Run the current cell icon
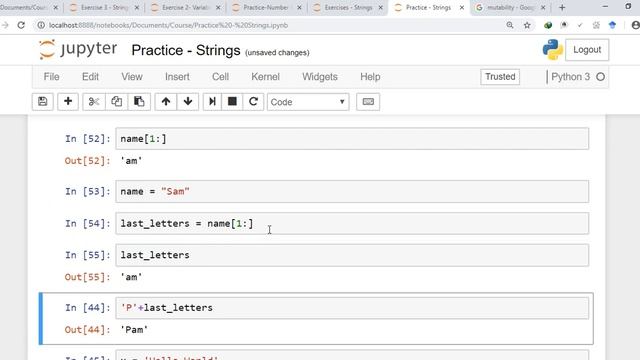 click(212, 102)
